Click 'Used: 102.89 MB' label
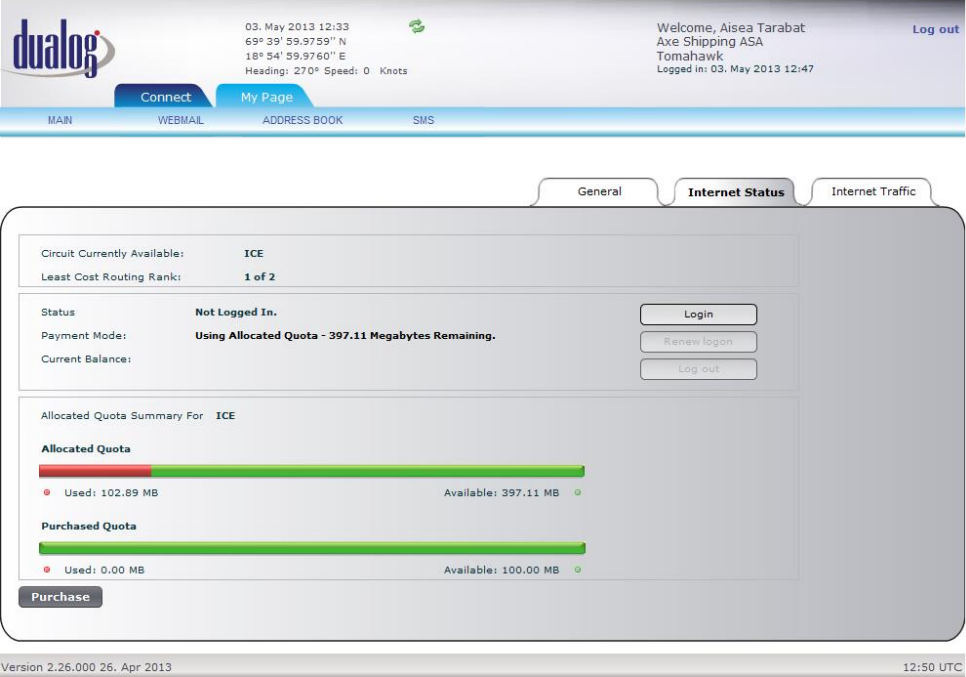The image size is (966, 677). tap(111, 493)
